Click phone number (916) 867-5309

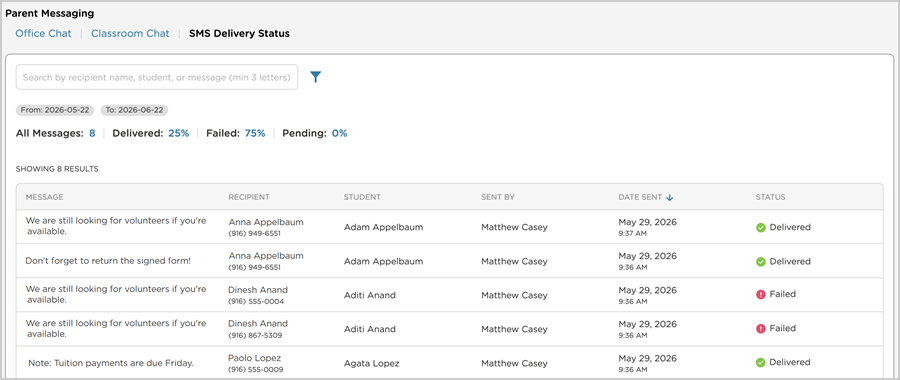pos(255,335)
